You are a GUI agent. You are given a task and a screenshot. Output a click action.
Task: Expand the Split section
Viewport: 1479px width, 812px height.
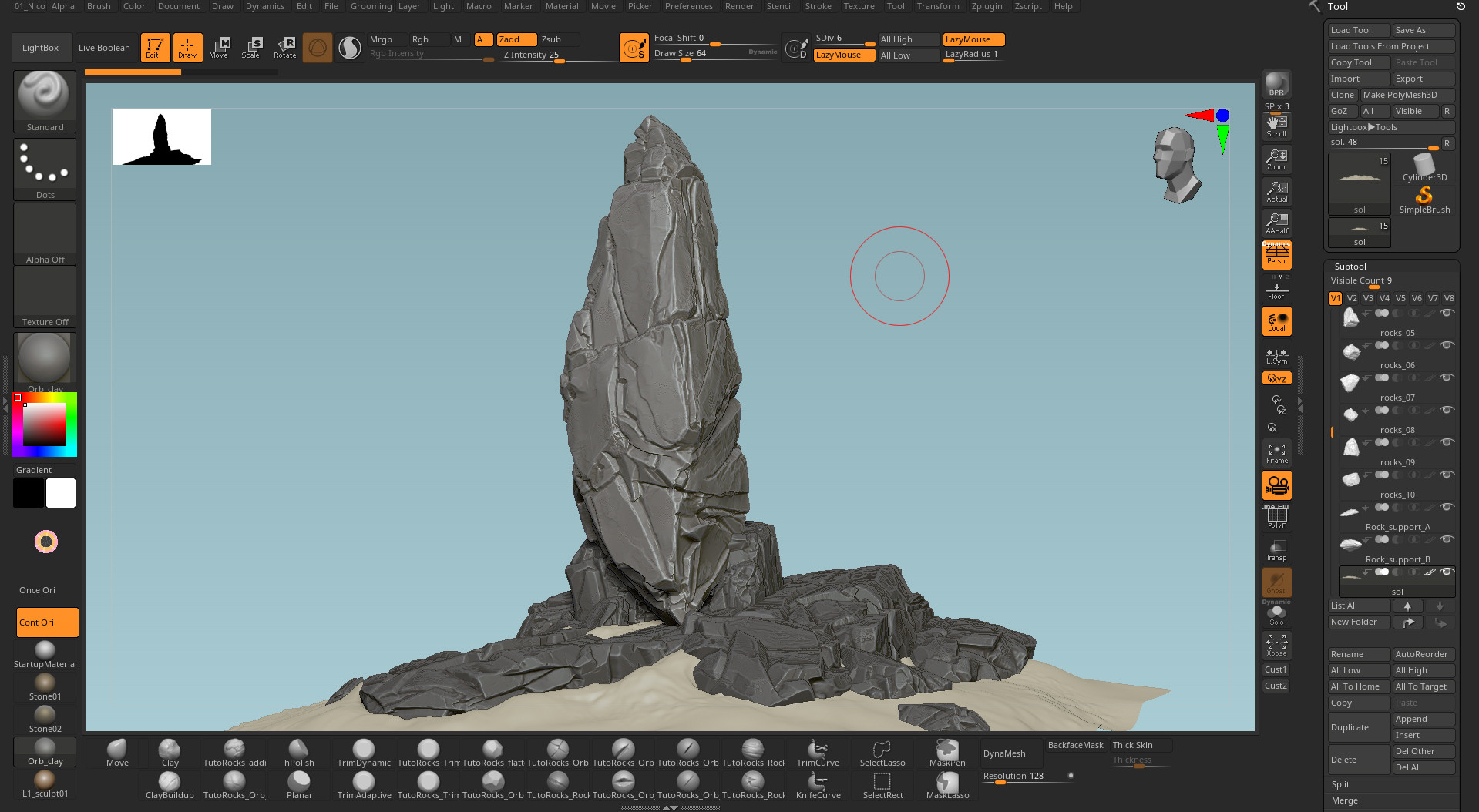coord(1340,784)
